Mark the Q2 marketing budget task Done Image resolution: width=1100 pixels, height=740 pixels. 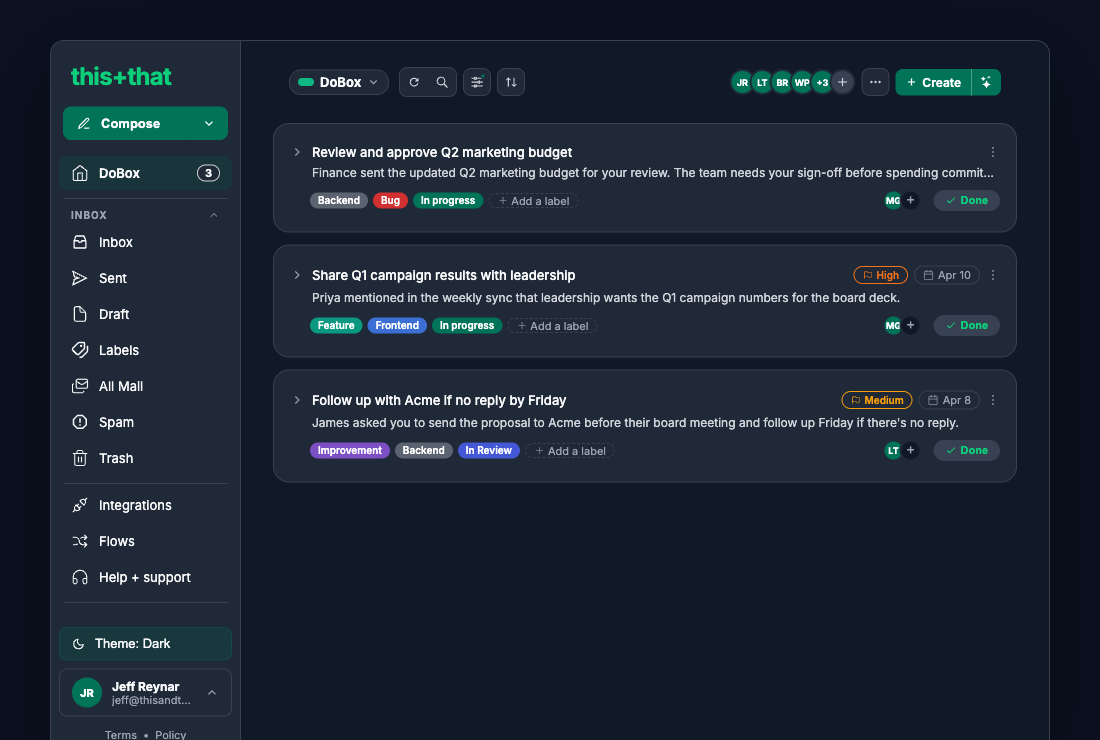pyautogui.click(x=966, y=201)
